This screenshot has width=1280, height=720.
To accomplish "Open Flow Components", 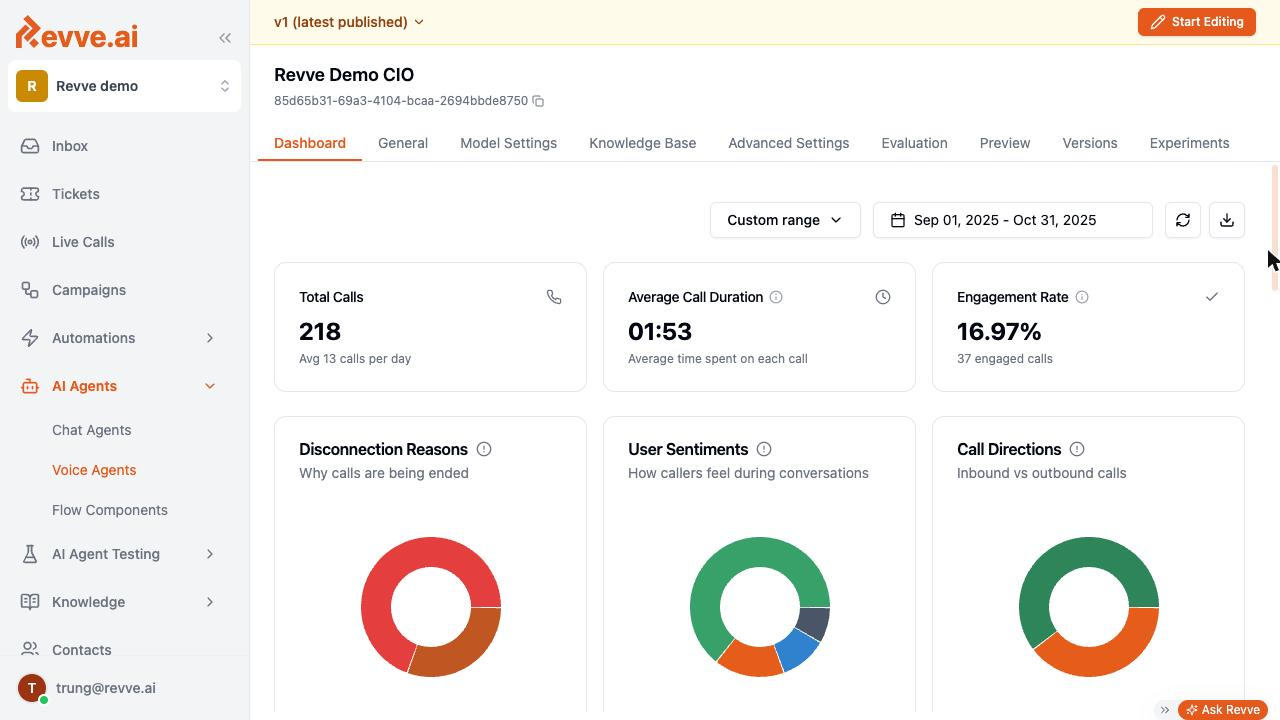I will [x=110, y=510].
